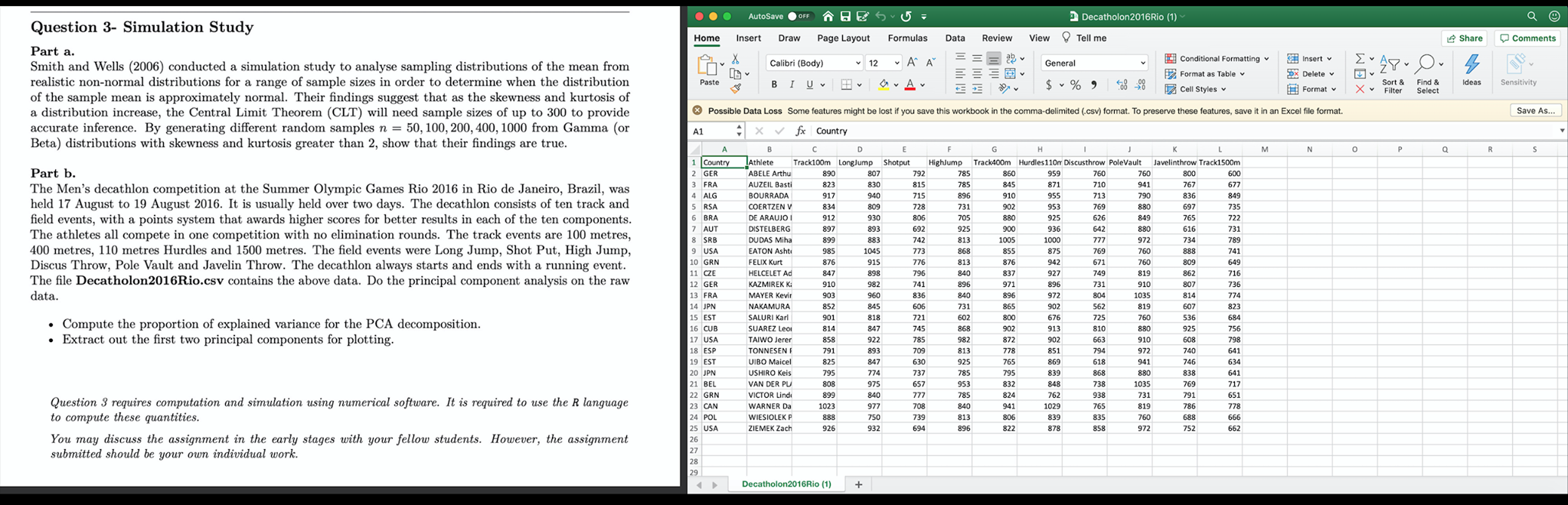Toggle Bold formatting
The height and width of the screenshot is (505, 1568).
click(774, 85)
